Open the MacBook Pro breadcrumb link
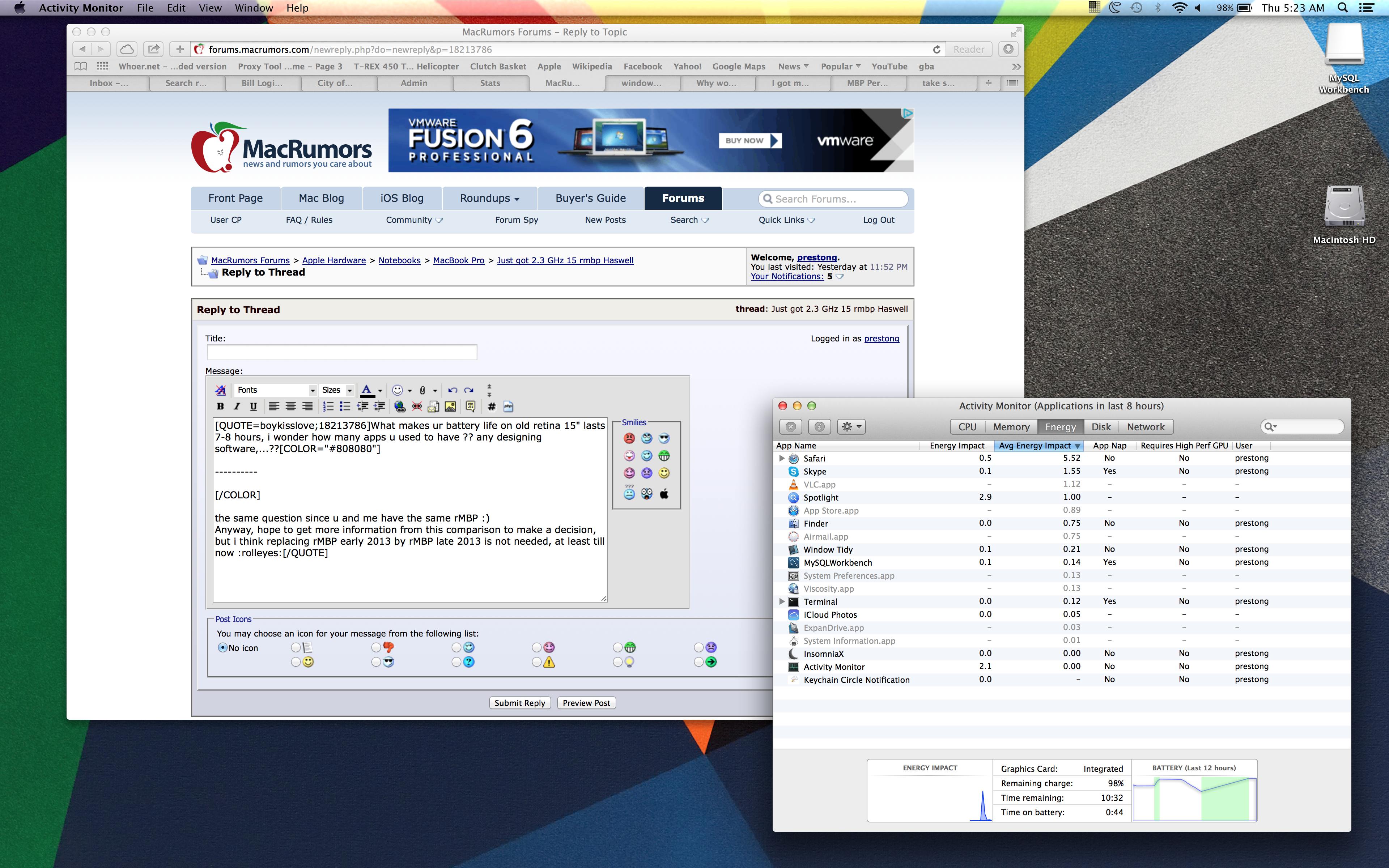This screenshot has height=868, width=1389. 458,261
